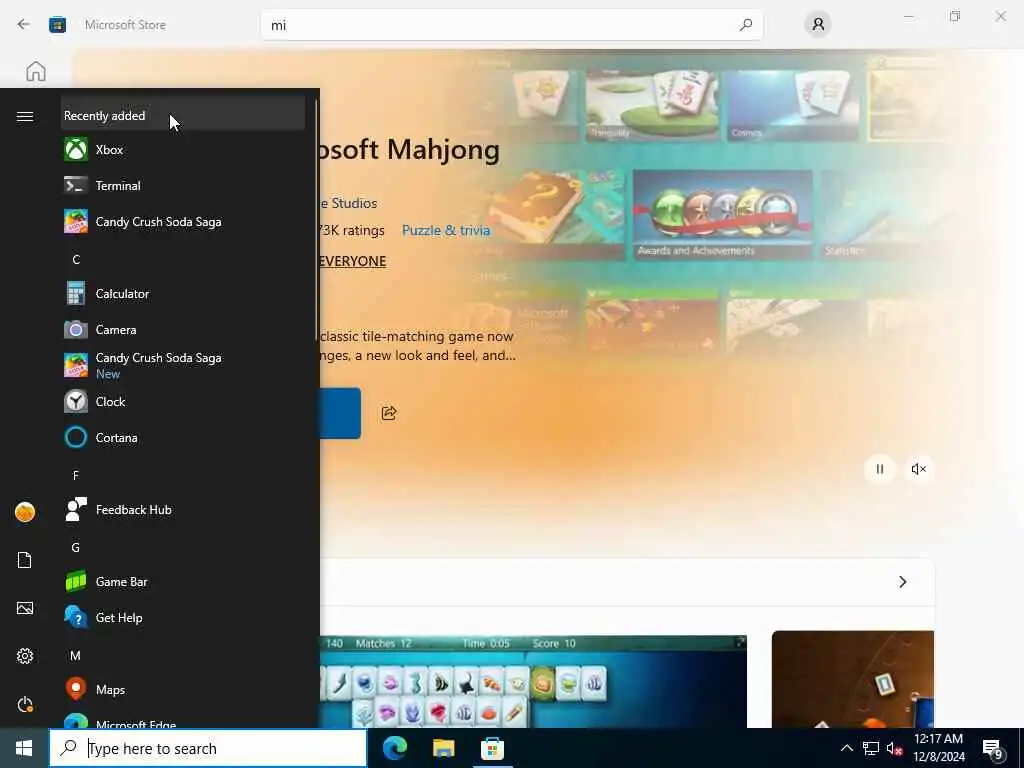Open the Puzzle & trivia category link
This screenshot has width=1024, height=768.
pyautogui.click(x=446, y=231)
